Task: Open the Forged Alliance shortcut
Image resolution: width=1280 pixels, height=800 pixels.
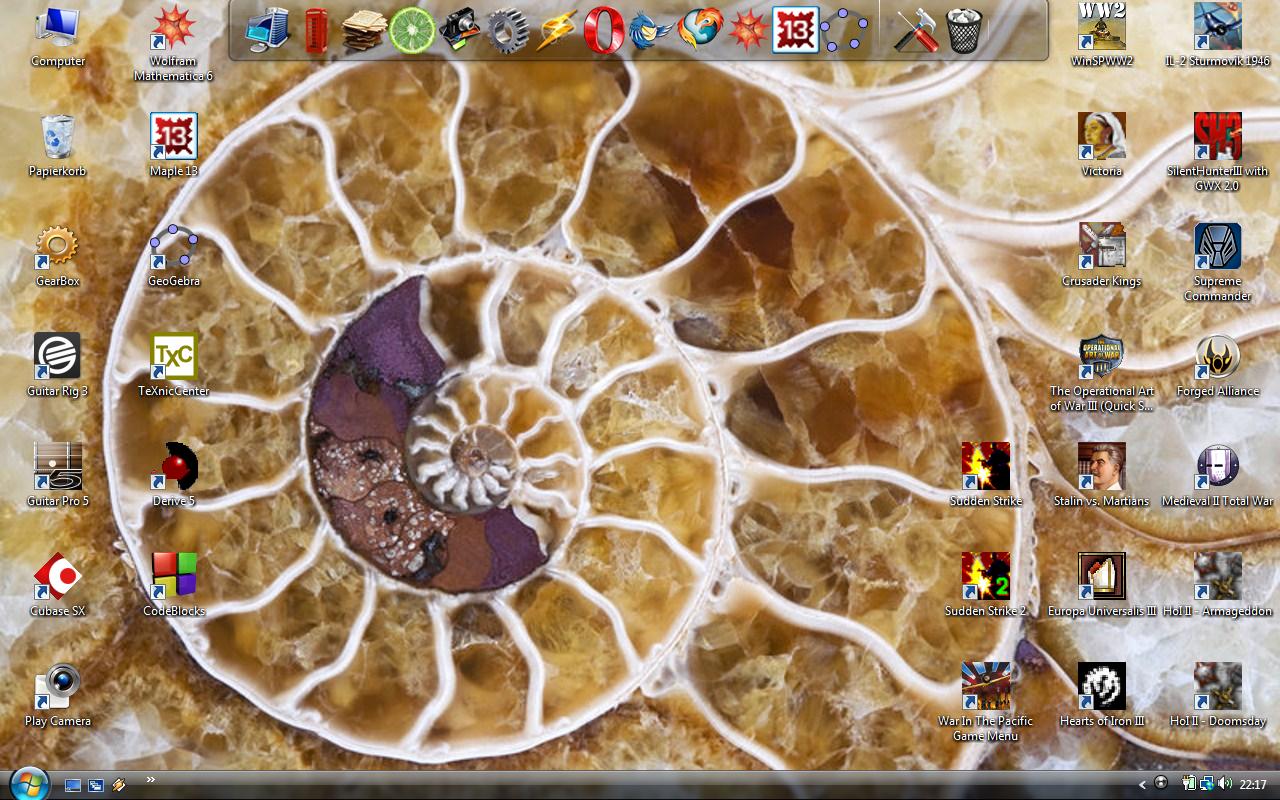Action: click(x=1218, y=366)
